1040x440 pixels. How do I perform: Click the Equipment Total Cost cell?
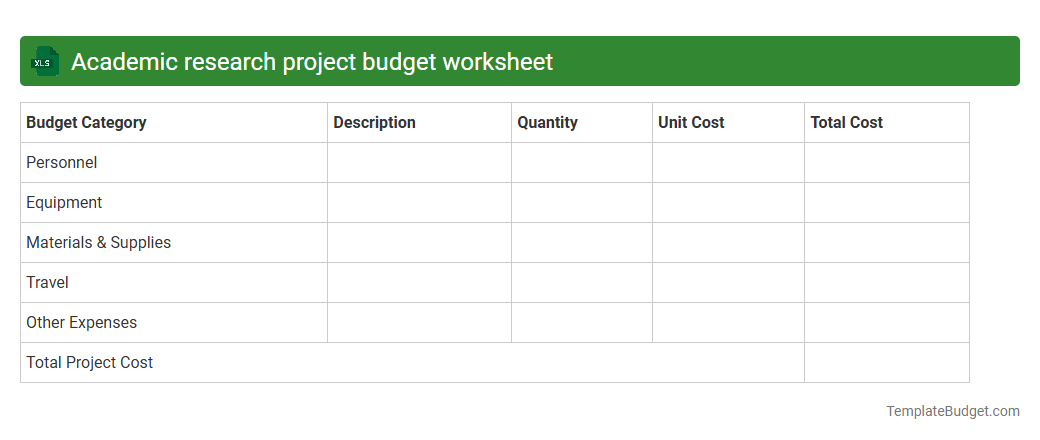(x=887, y=202)
